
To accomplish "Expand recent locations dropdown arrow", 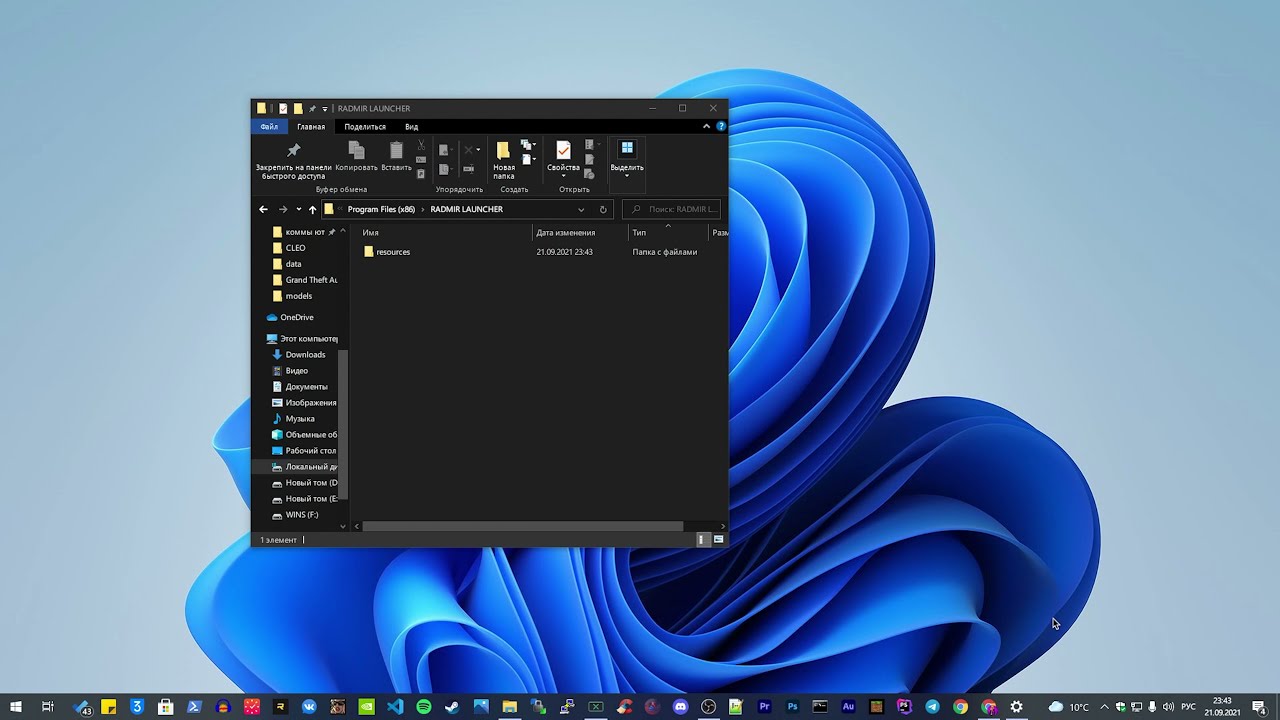I will [x=298, y=209].
